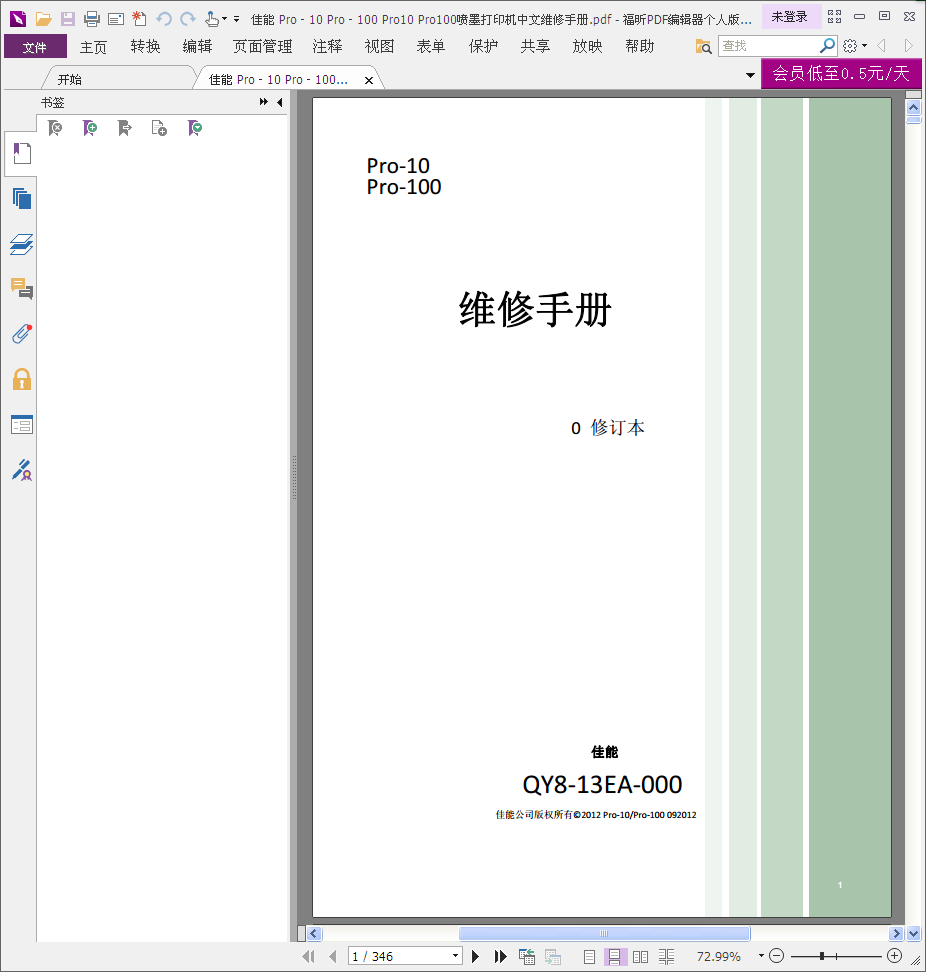The height and width of the screenshot is (972, 926).
Task: Click the delete bookmark icon
Action: point(55,128)
